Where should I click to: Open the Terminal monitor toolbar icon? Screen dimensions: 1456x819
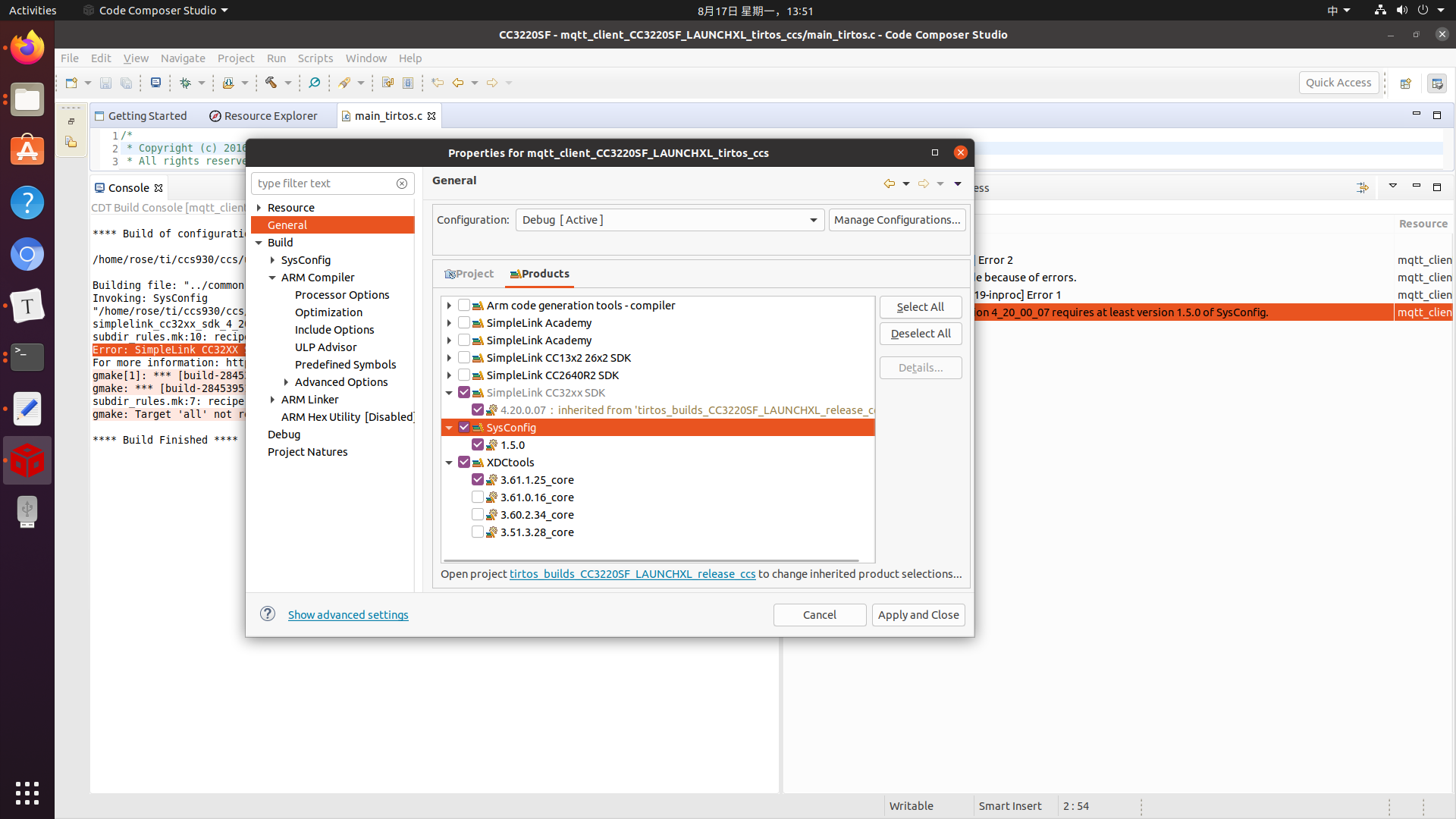[x=155, y=83]
